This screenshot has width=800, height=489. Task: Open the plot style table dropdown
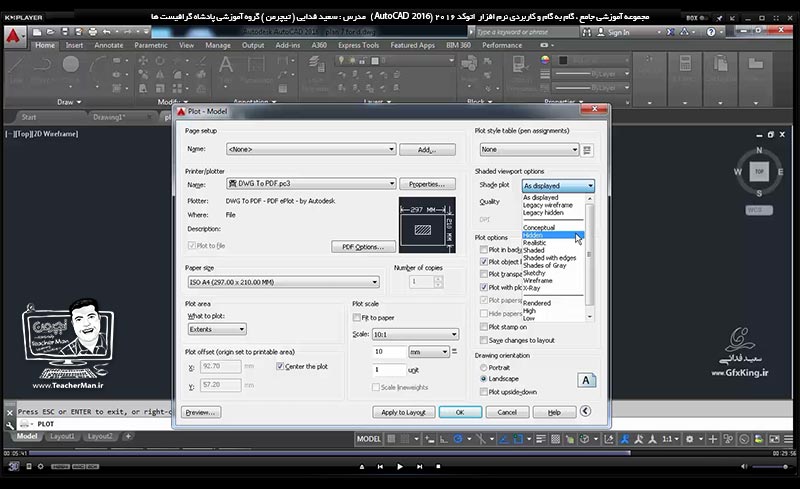530,150
